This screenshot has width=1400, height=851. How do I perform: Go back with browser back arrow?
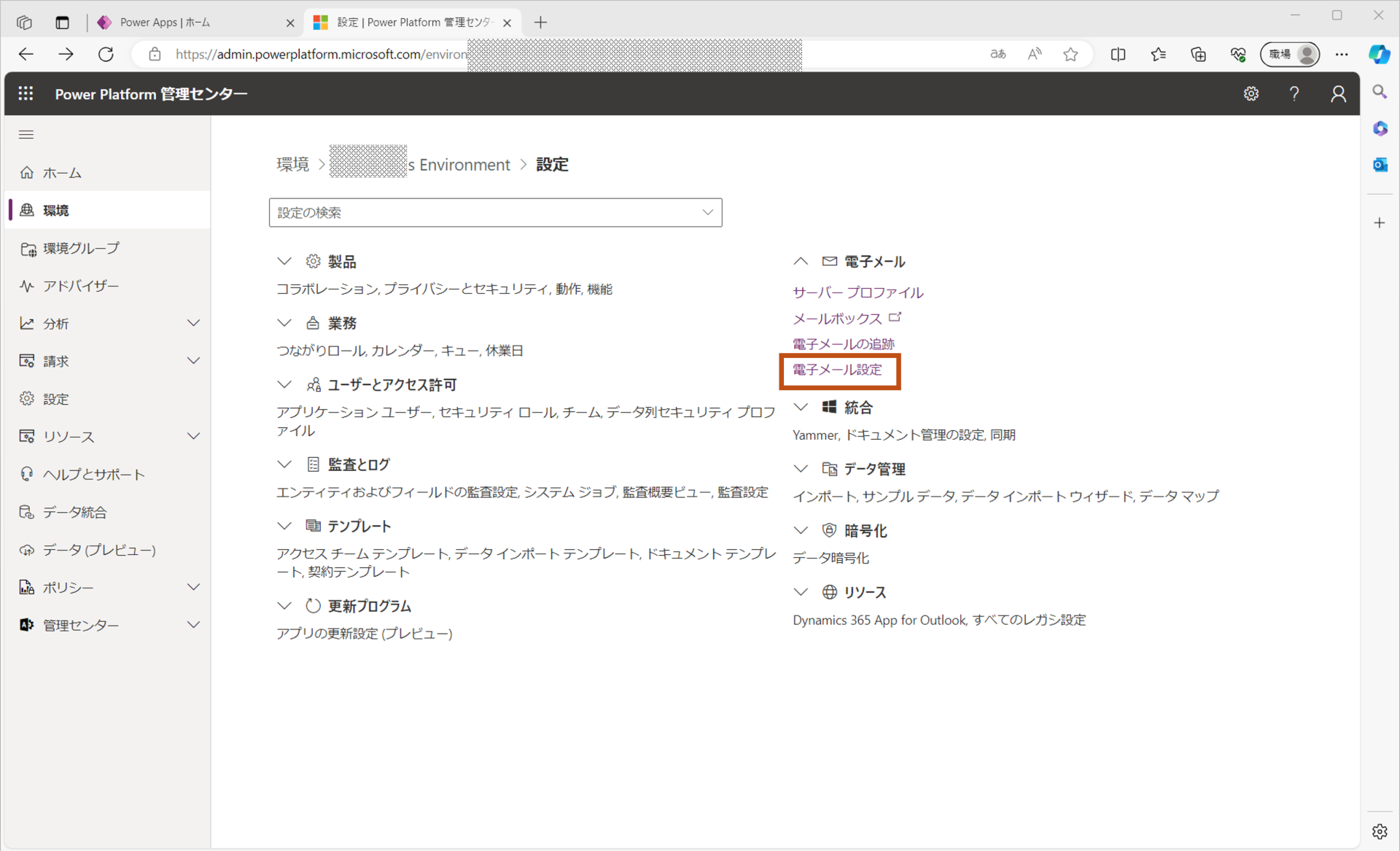click(x=26, y=54)
